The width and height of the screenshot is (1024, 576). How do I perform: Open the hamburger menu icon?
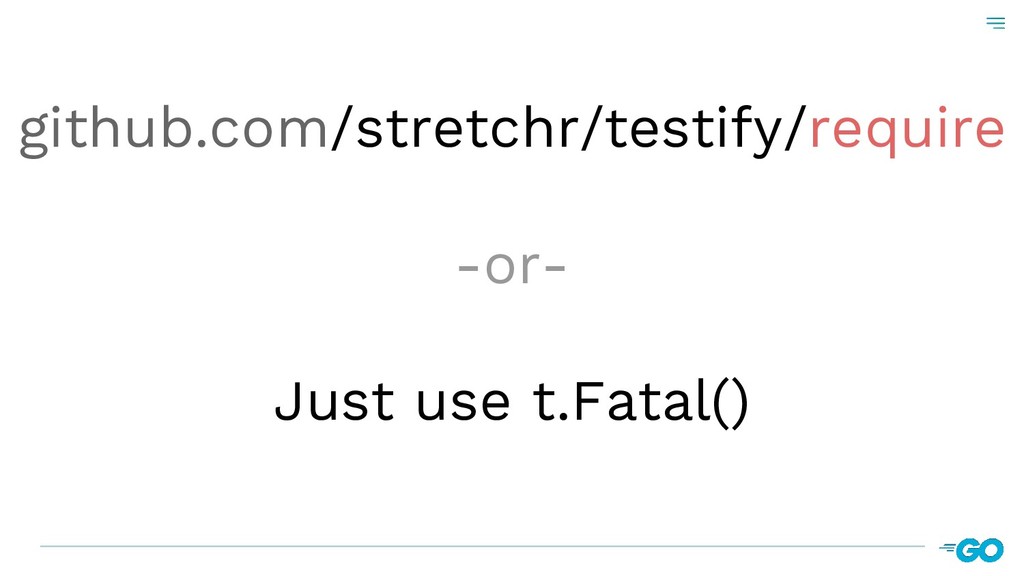click(x=995, y=23)
